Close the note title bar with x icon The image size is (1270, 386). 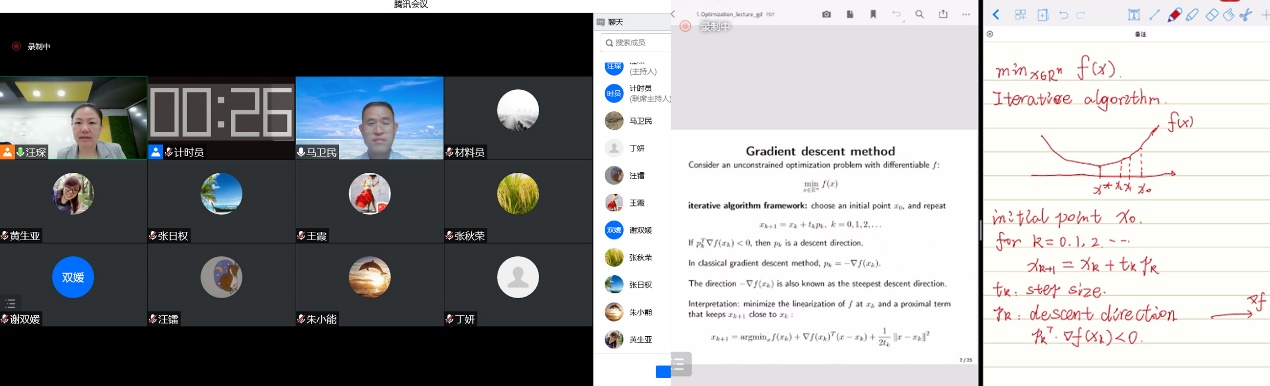point(989,34)
